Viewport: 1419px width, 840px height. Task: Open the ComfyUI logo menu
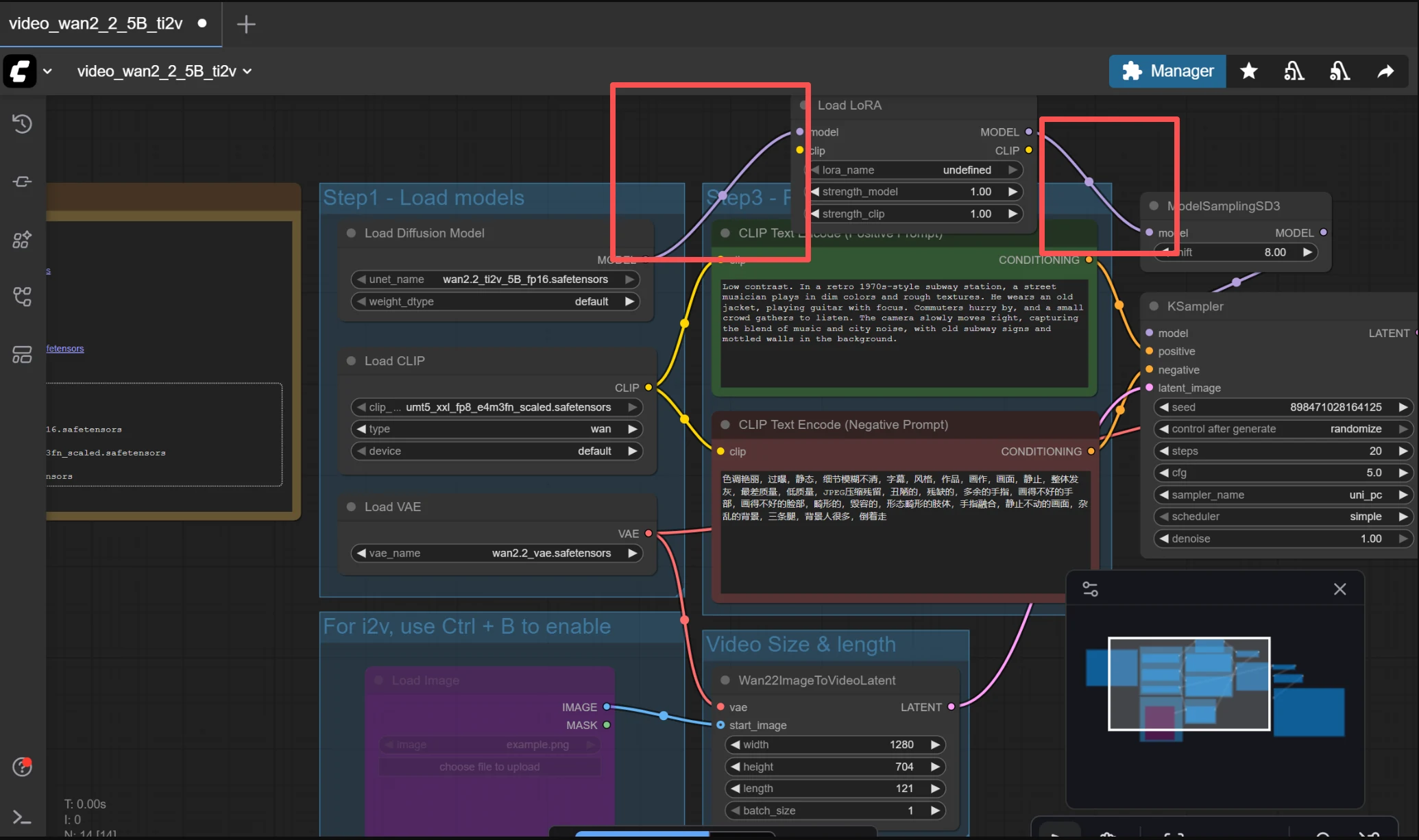19,71
